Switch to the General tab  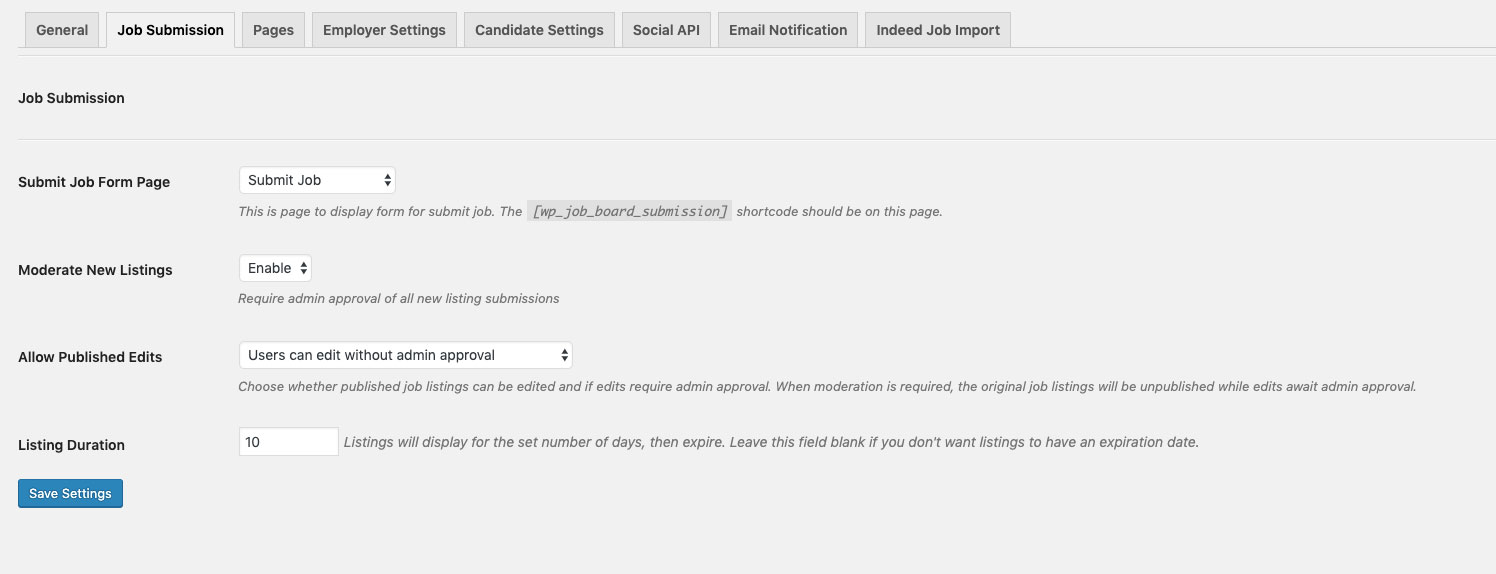click(62, 30)
